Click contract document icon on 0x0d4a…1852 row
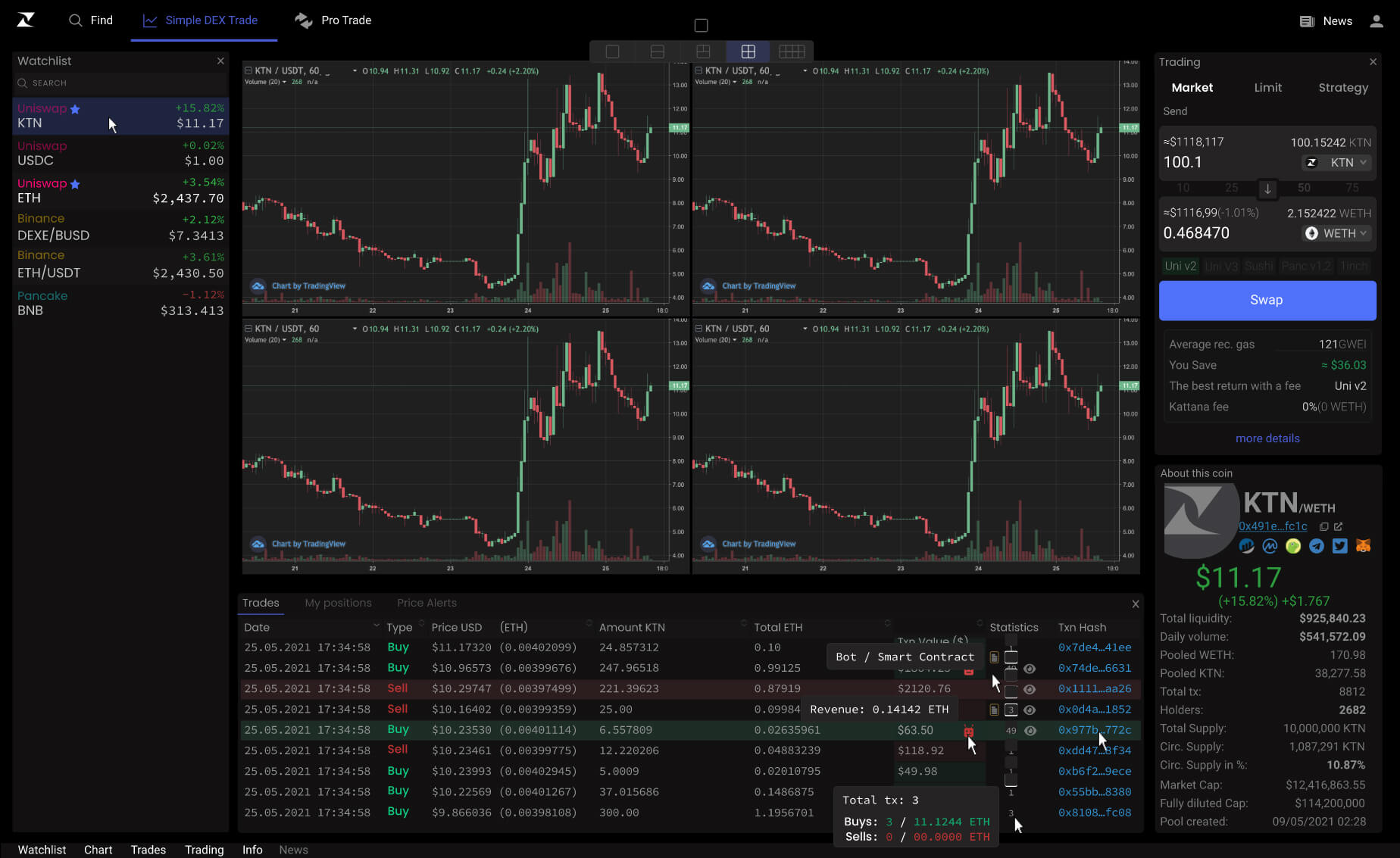The image size is (1400, 858). click(994, 710)
